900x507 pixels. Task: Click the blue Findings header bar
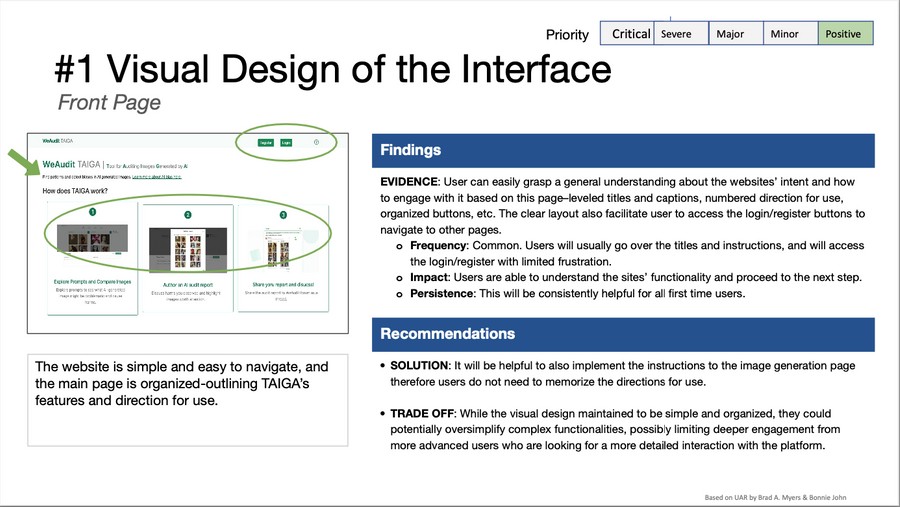623,150
